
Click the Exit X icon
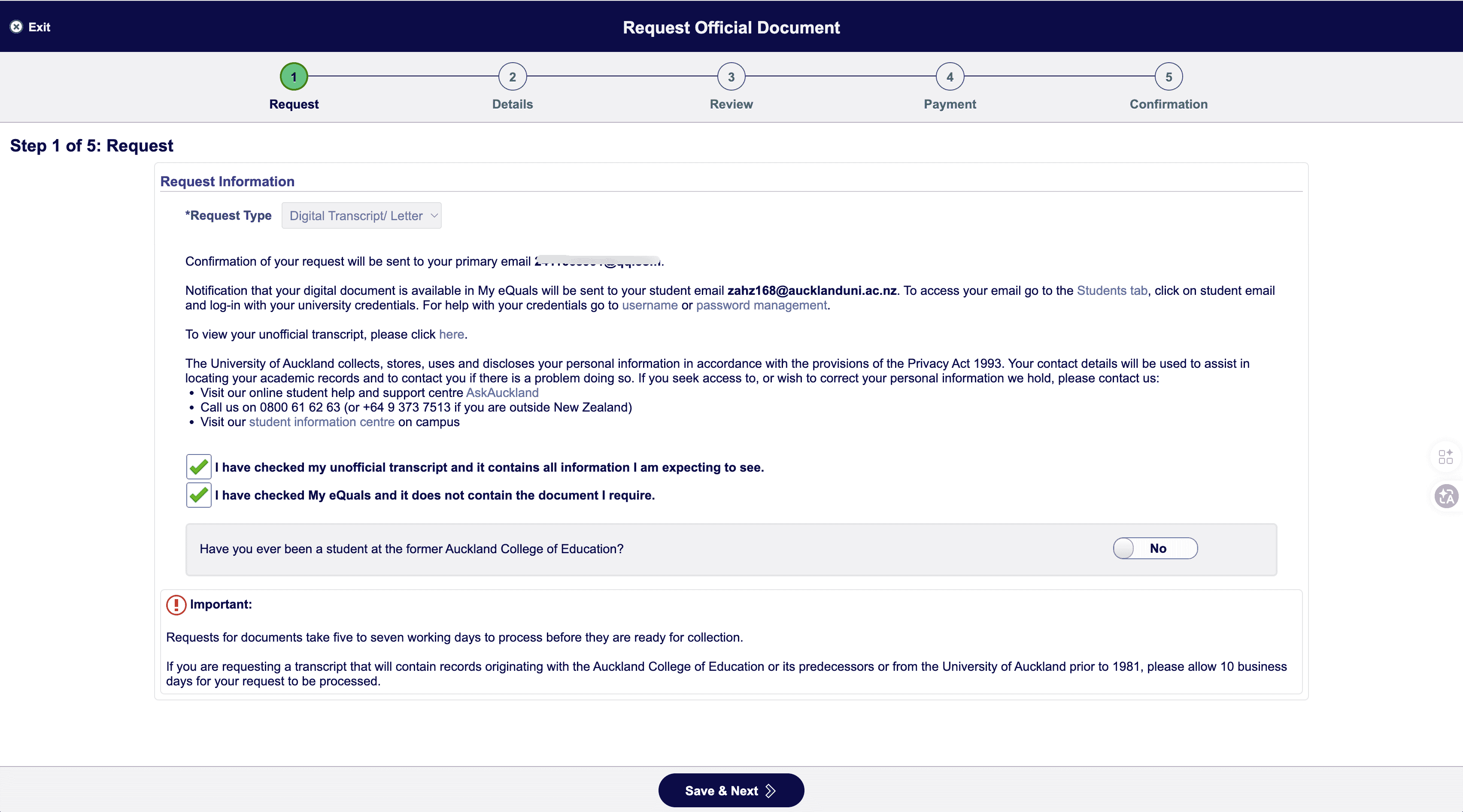(x=16, y=27)
